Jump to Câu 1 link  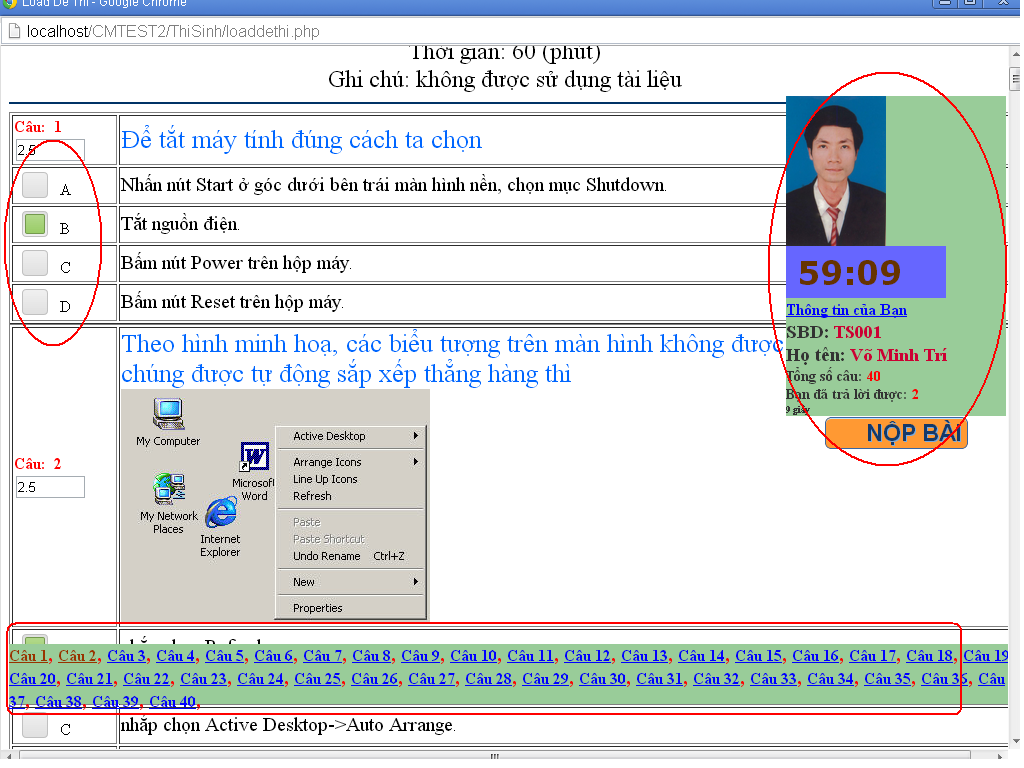pos(29,656)
